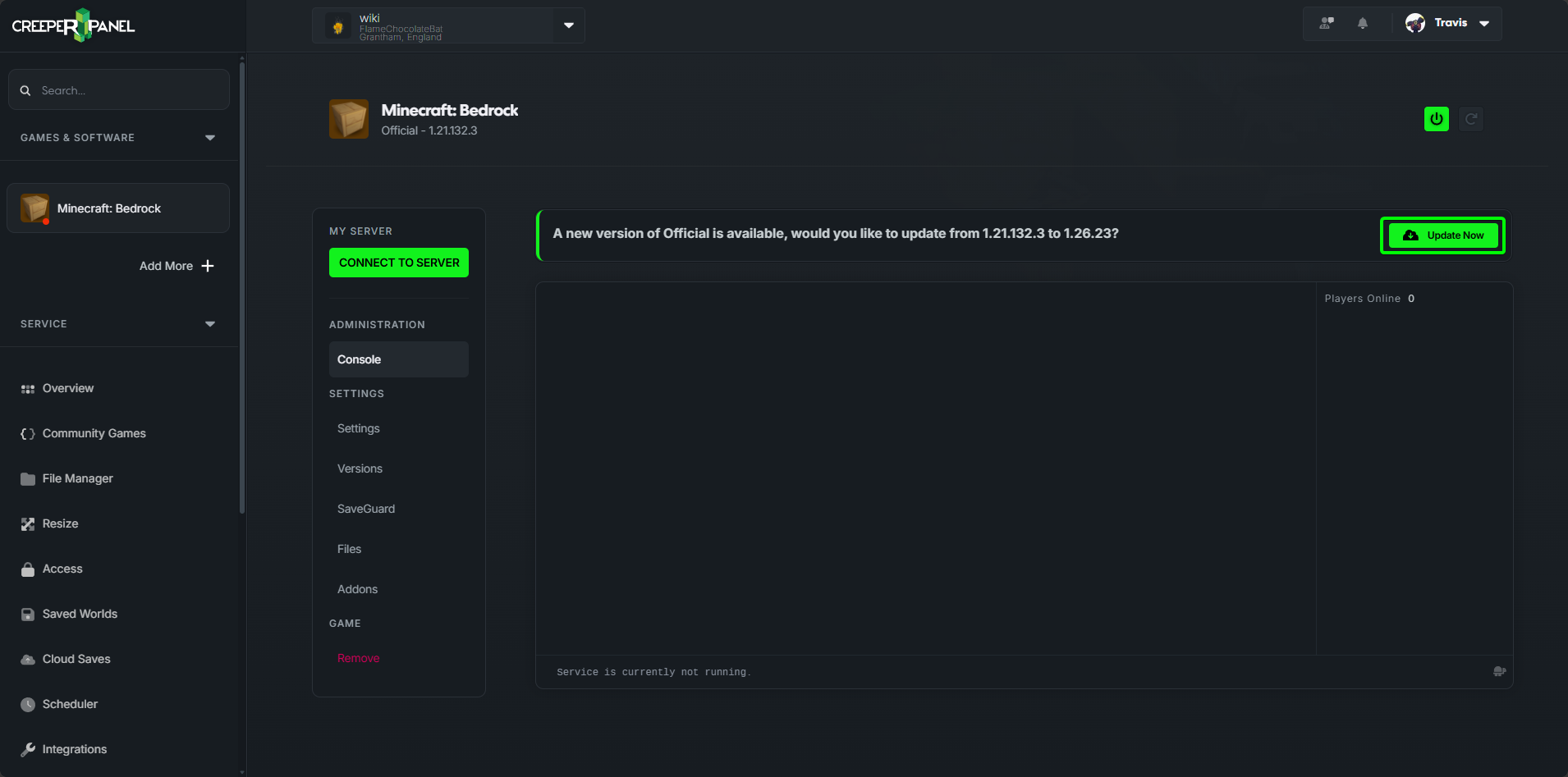Expand the Travis account menu arrow

click(1484, 24)
